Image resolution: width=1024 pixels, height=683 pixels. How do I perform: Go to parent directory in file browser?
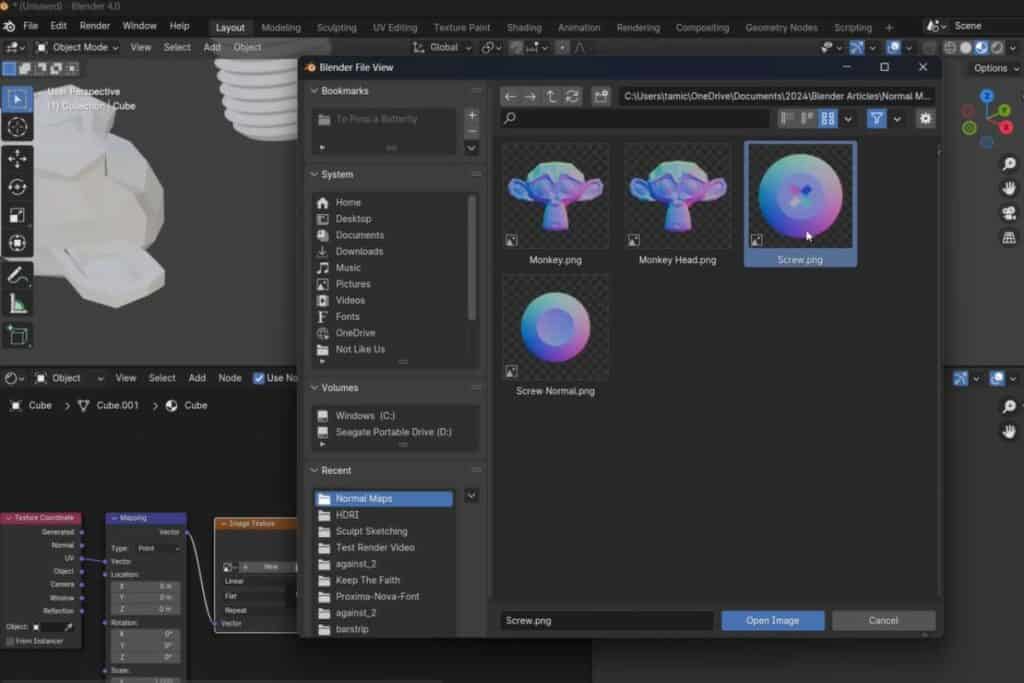coord(551,96)
